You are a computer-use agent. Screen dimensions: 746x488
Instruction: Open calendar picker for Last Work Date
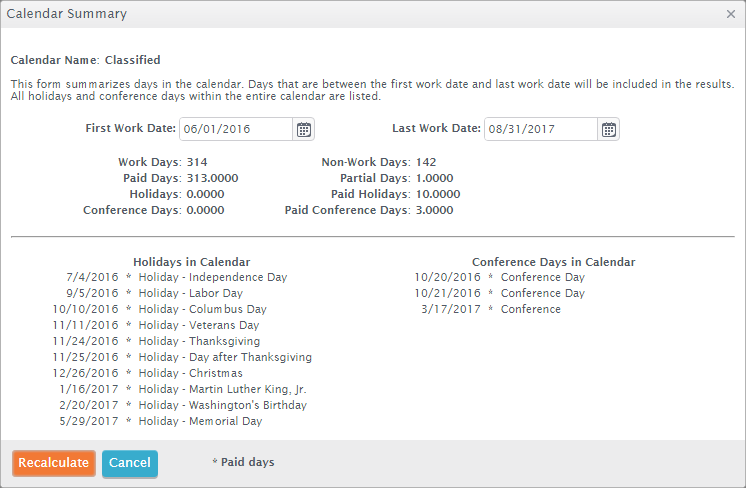pos(609,129)
